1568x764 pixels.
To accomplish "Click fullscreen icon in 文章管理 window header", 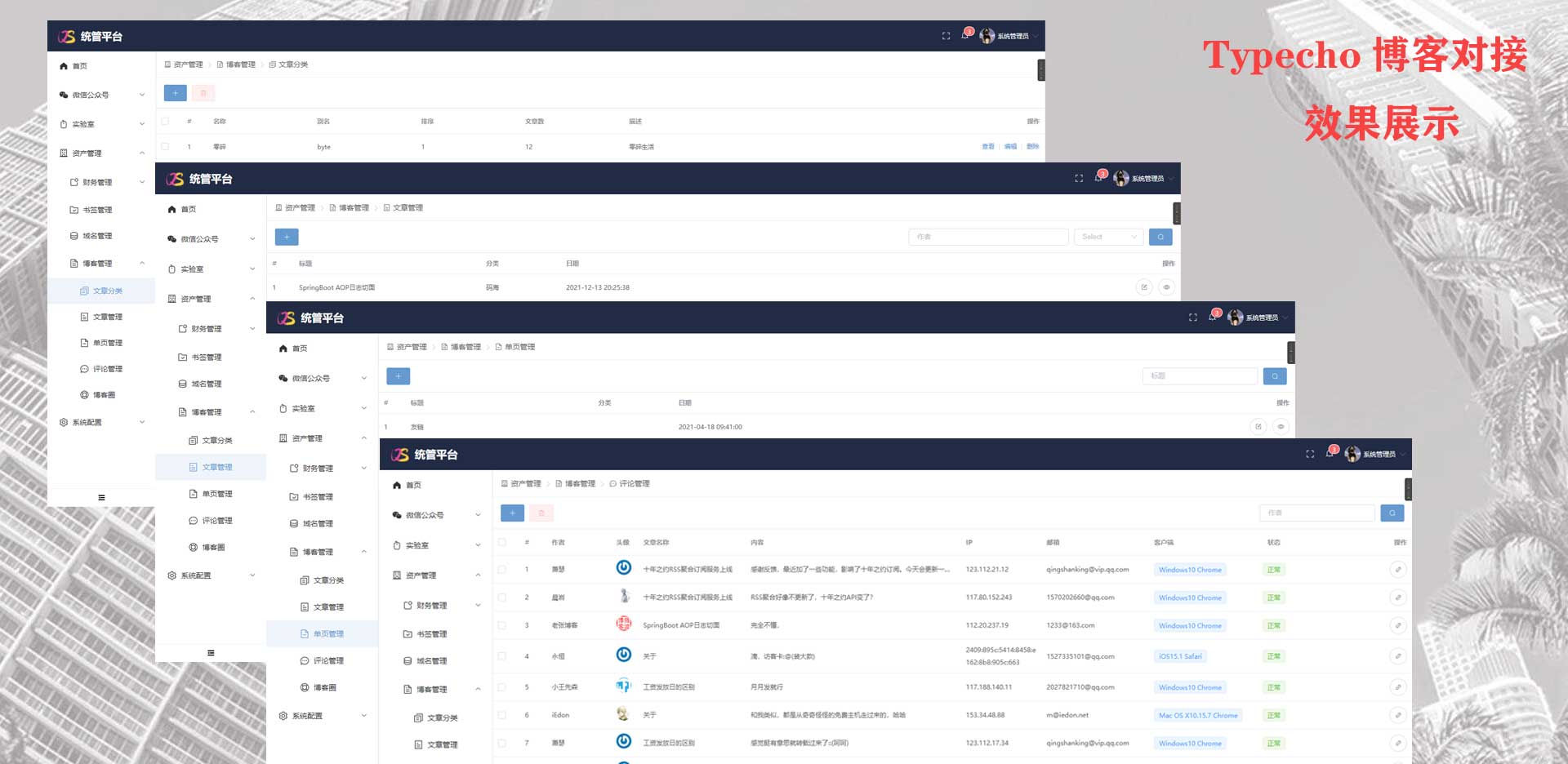I will (1079, 178).
